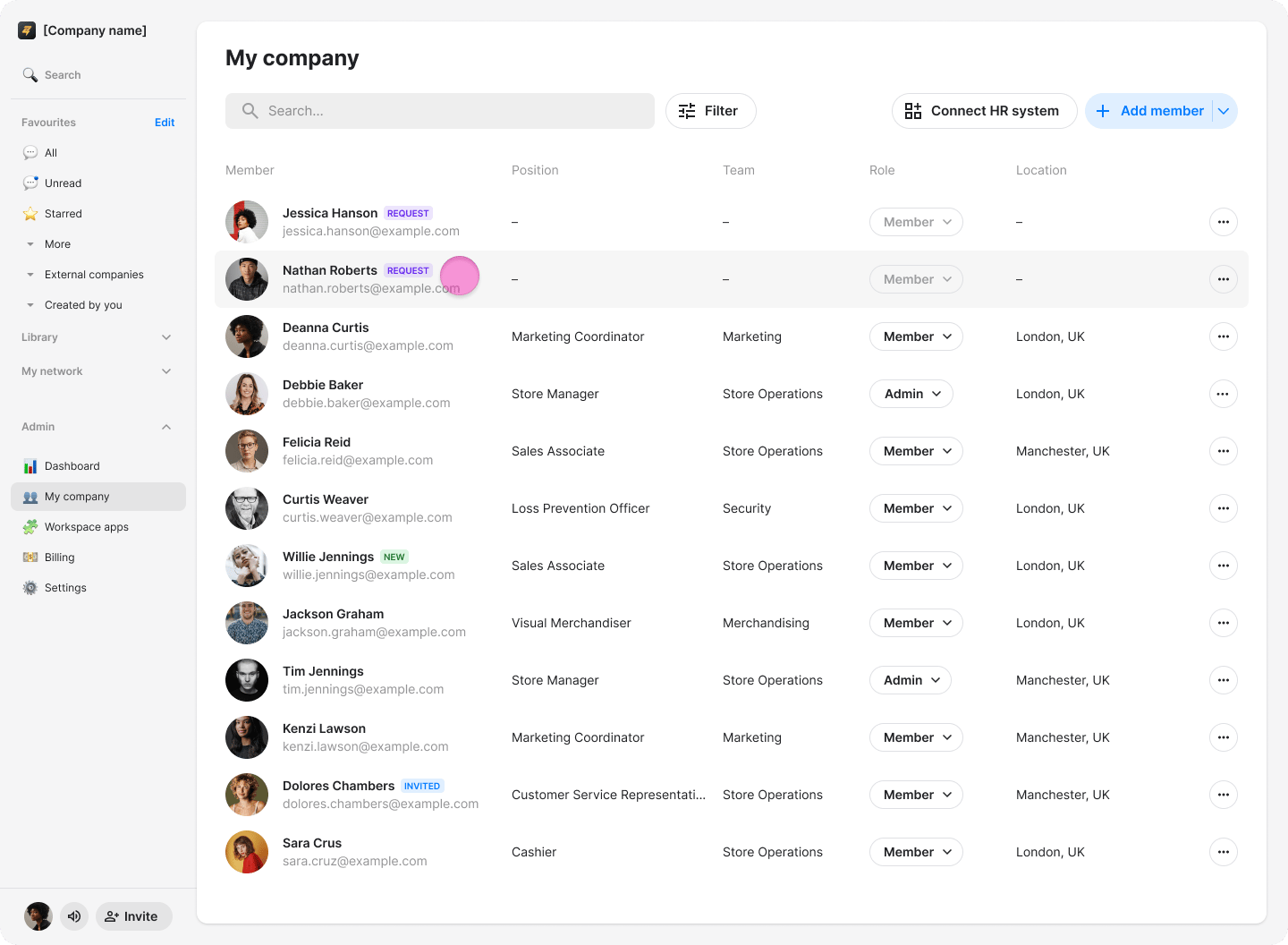Click the Starred star icon
The width and height of the screenshot is (1288, 945).
(x=30, y=214)
